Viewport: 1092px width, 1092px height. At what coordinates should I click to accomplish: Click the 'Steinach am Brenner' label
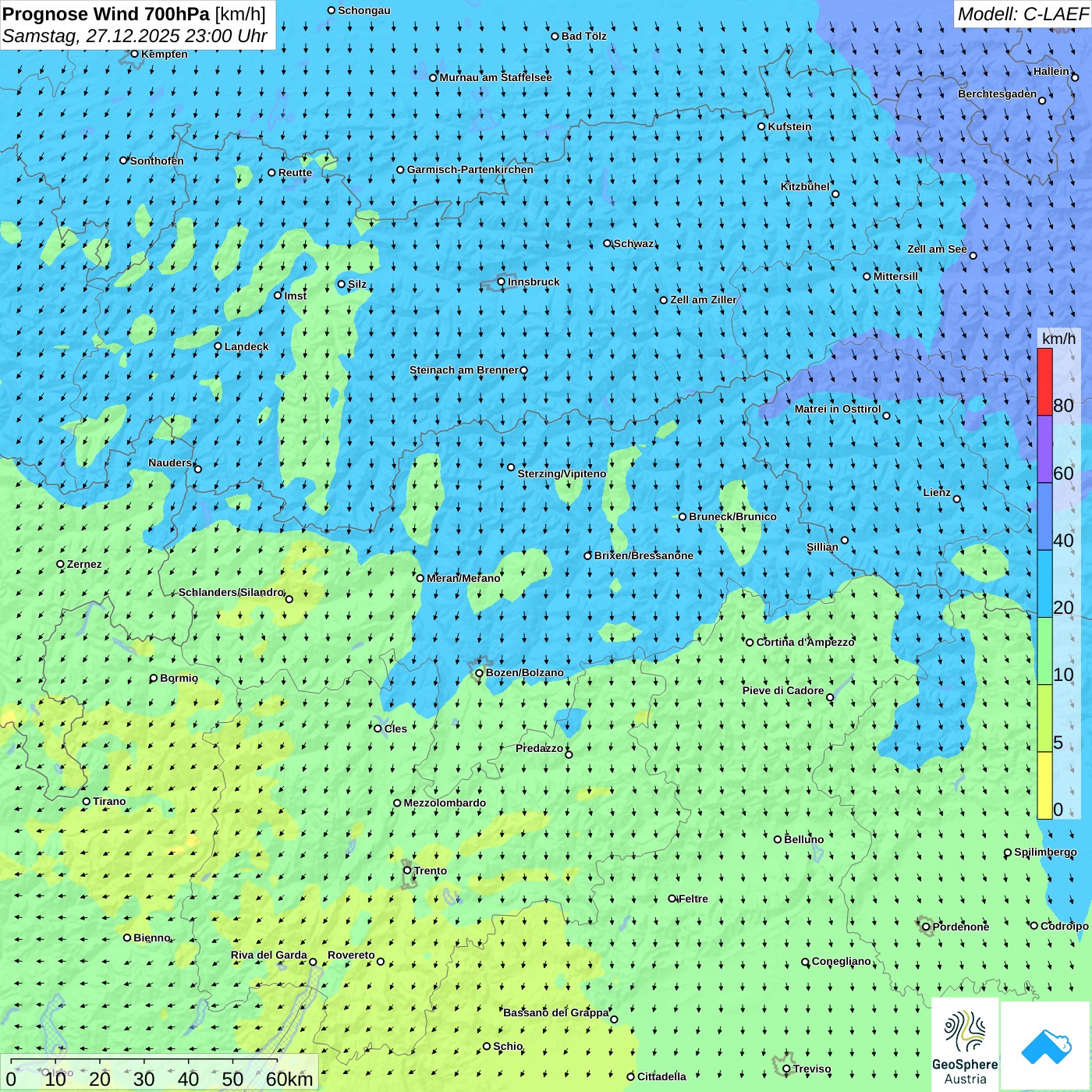tap(464, 370)
